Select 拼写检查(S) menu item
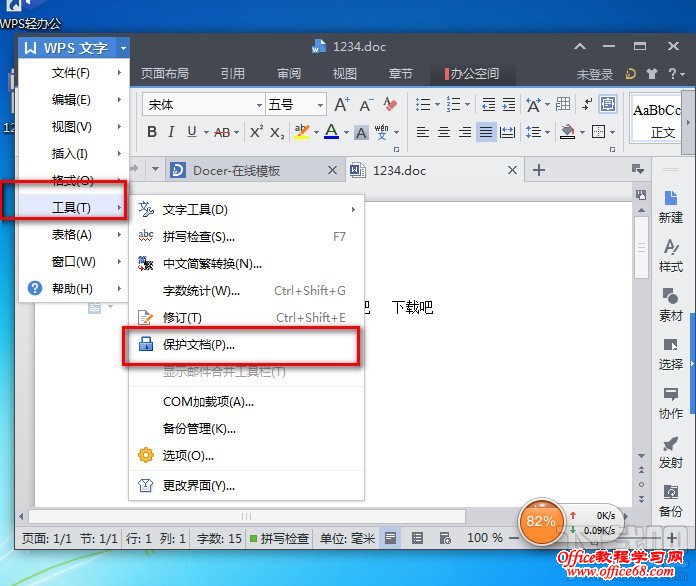The height and width of the screenshot is (586, 696). tap(246, 237)
